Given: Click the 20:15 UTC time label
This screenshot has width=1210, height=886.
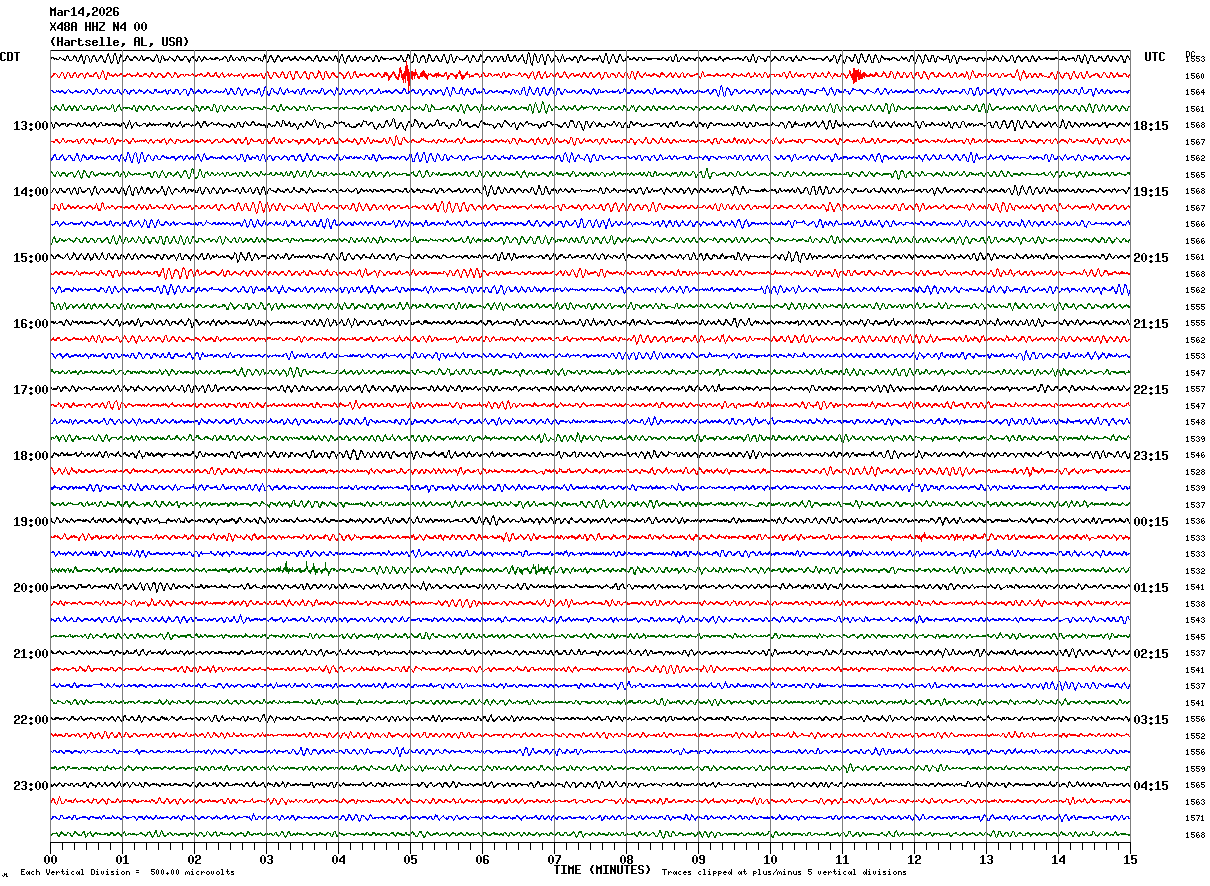Looking at the screenshot, I should click(1151, 258).
